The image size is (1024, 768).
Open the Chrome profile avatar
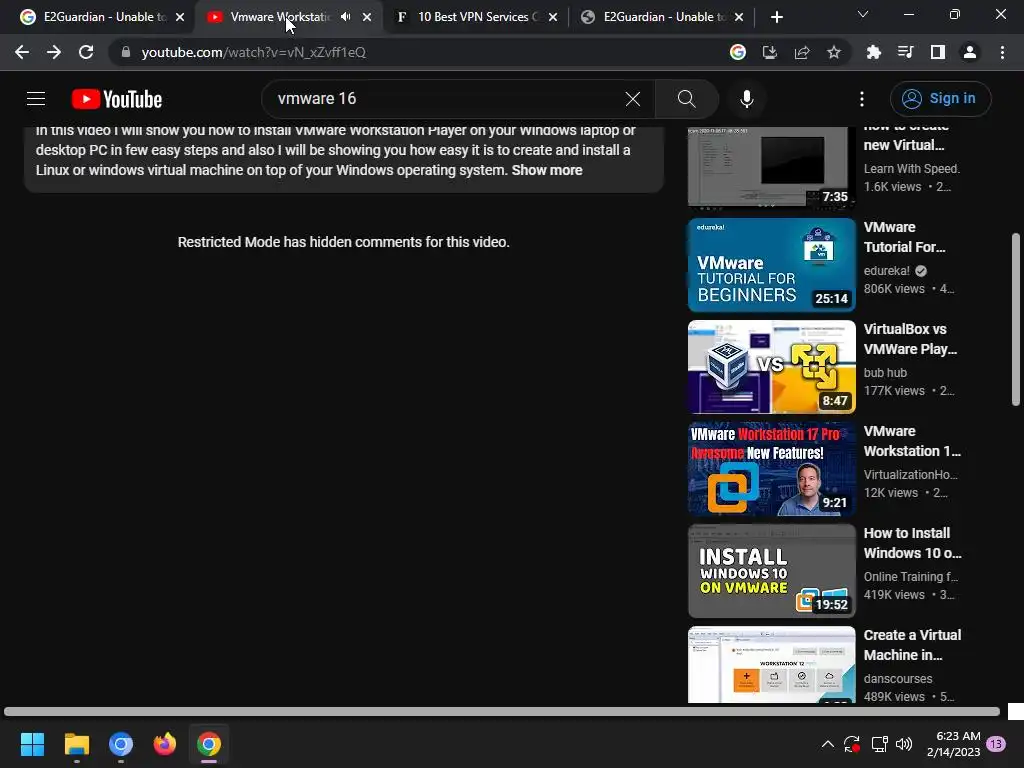[970, 52]
